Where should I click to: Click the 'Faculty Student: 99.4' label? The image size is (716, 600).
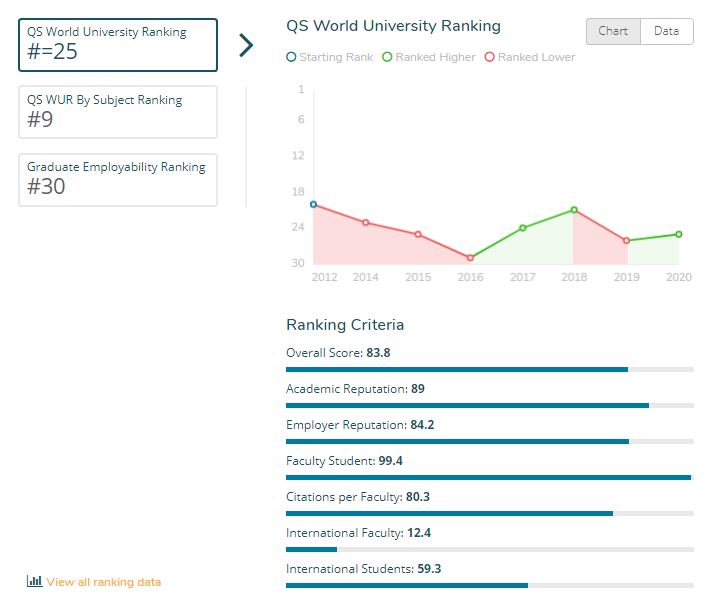(344, 461)
